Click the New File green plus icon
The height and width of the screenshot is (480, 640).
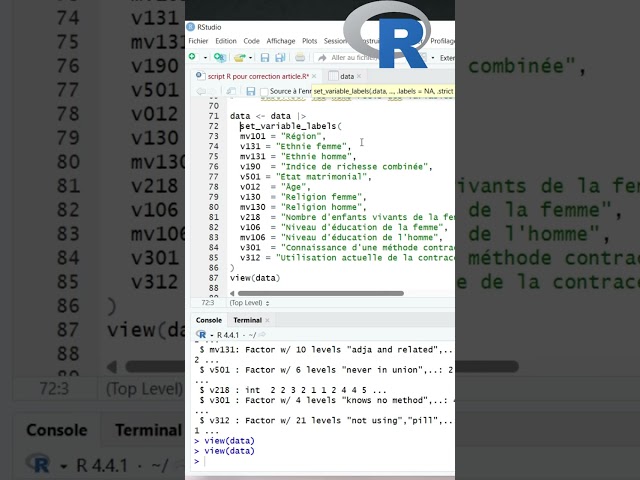(192, 57)
